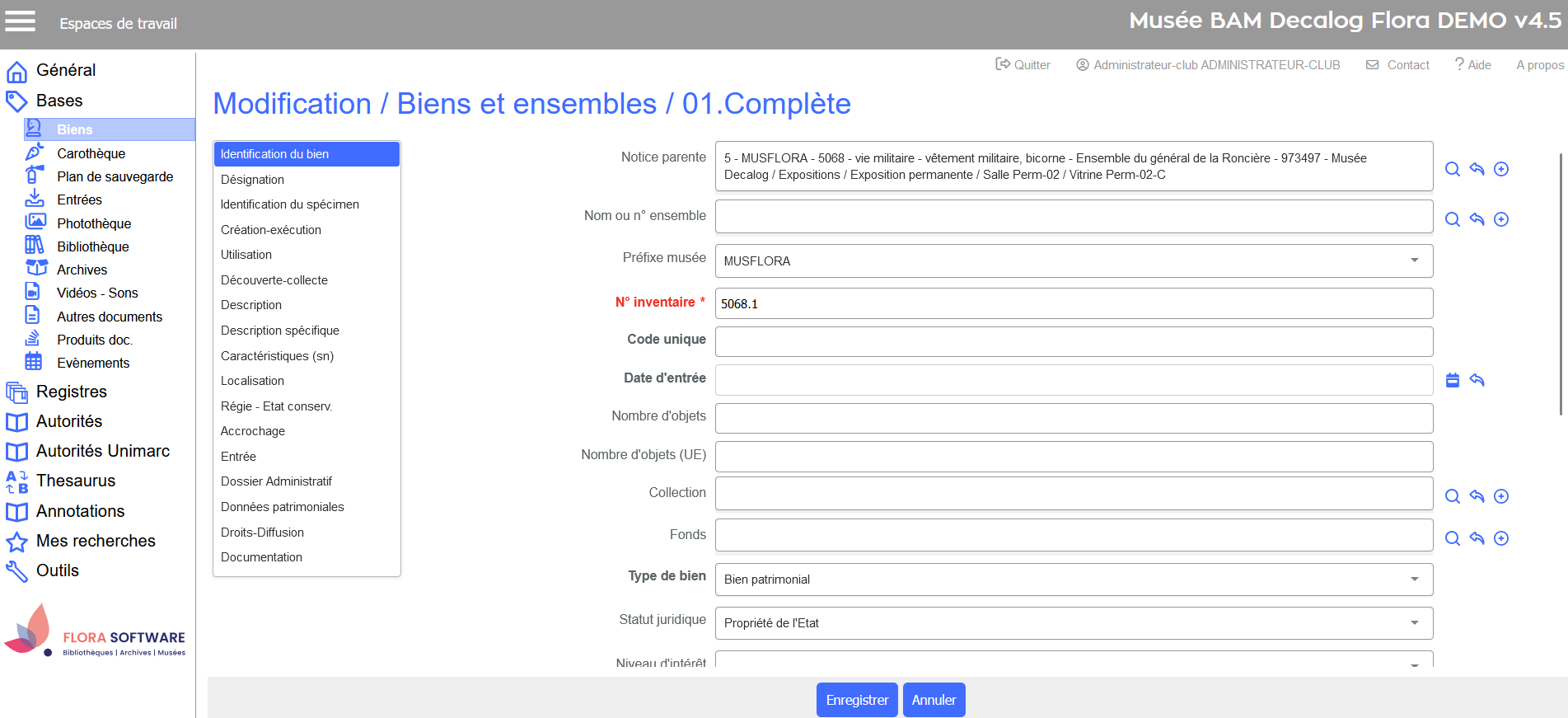Open the Type de bien dropdown
1568x718 pixels.
[x=1414, y=580]
